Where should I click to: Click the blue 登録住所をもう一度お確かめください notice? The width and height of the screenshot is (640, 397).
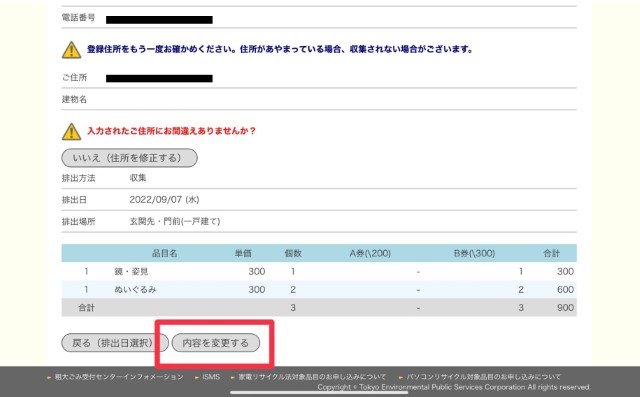click(280, 49)
